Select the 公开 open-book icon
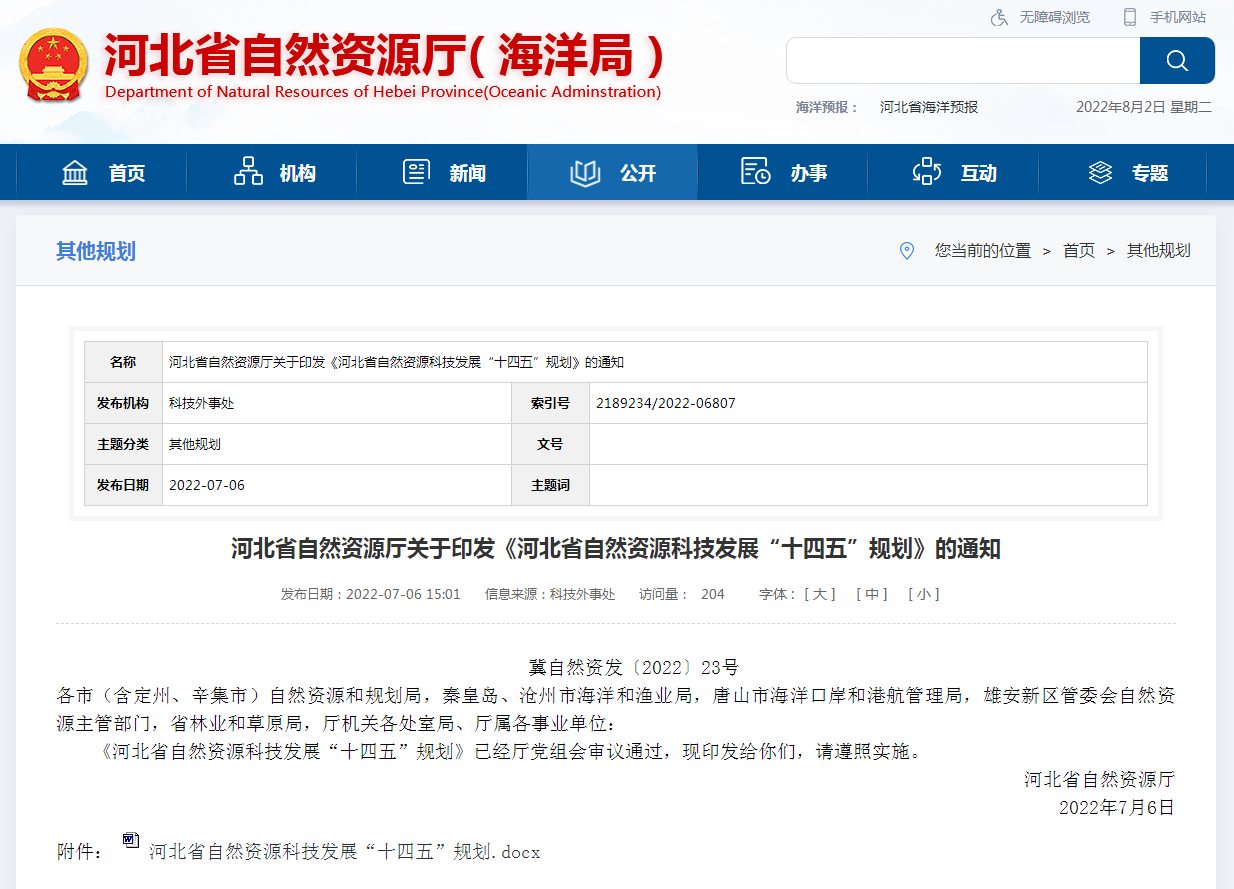This screenshot has width=1234, height=889. [586, 172]
